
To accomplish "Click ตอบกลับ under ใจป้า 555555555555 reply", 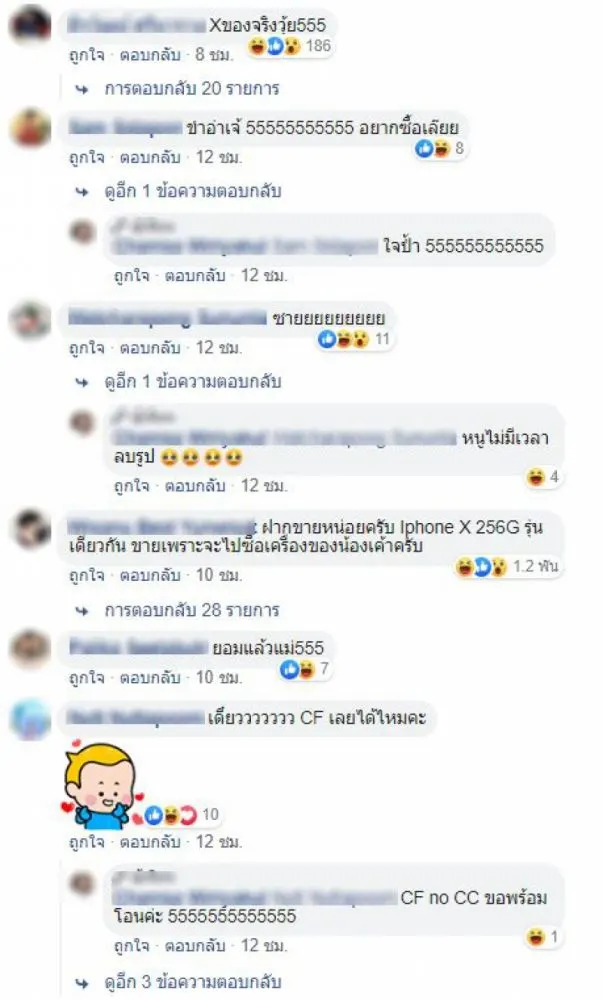I will click(195, 276).
